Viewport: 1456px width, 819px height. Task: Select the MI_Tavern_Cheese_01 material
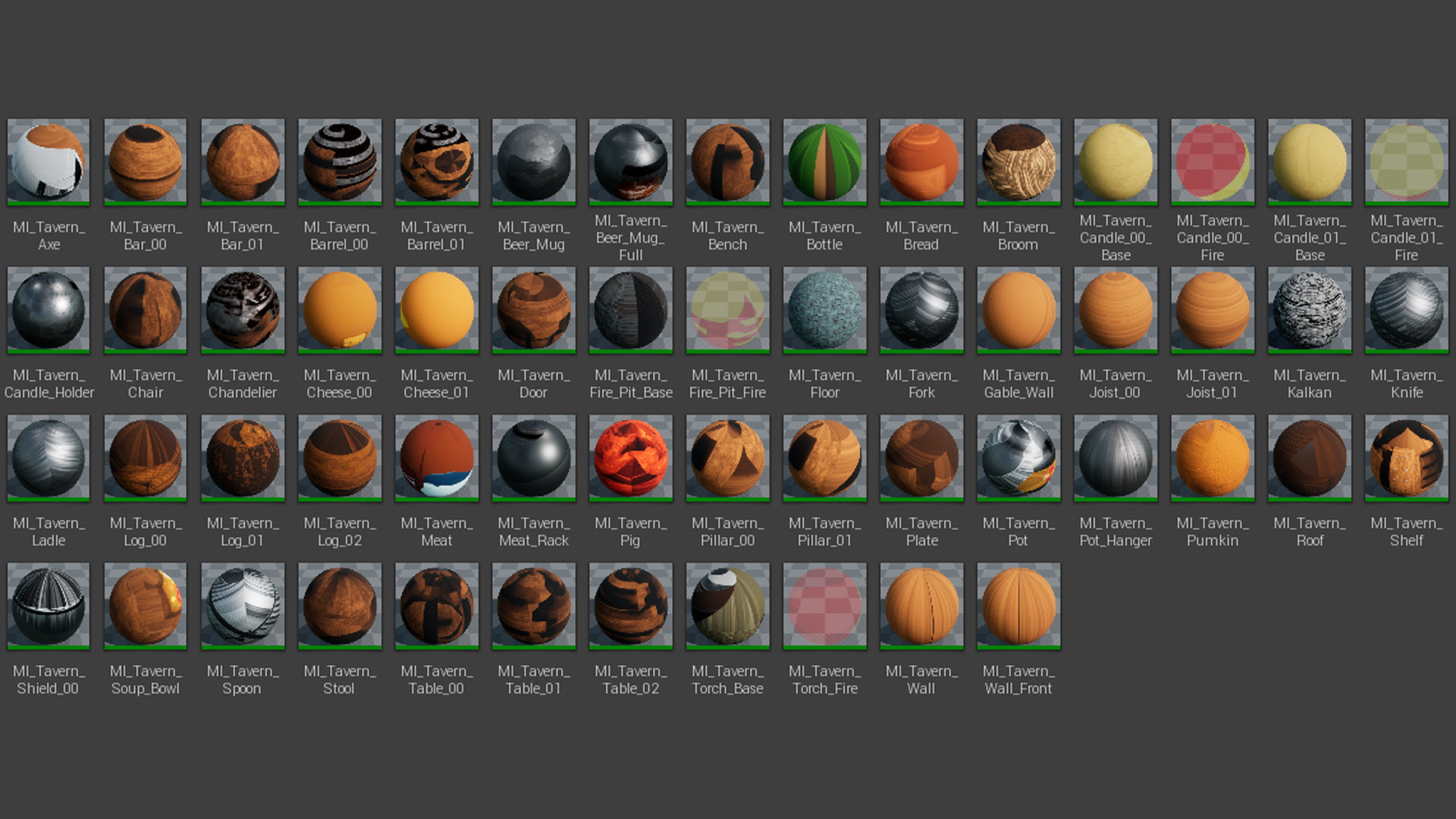point(437,309)
